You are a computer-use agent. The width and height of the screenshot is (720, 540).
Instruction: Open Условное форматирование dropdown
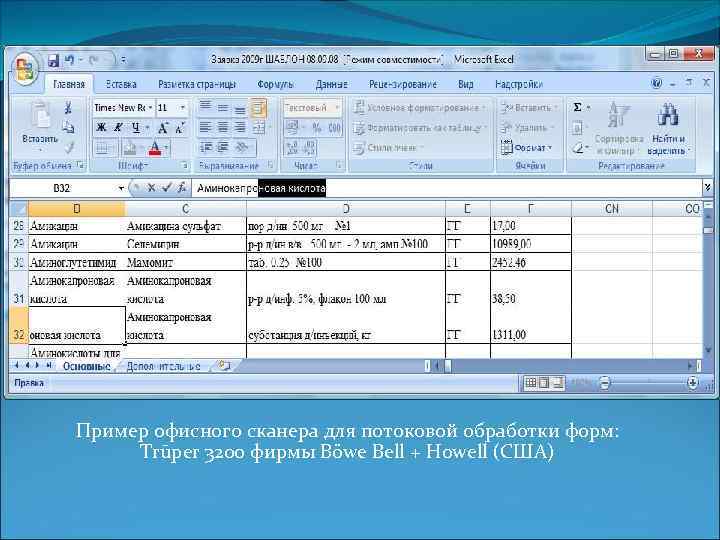[x=420, y=108]
